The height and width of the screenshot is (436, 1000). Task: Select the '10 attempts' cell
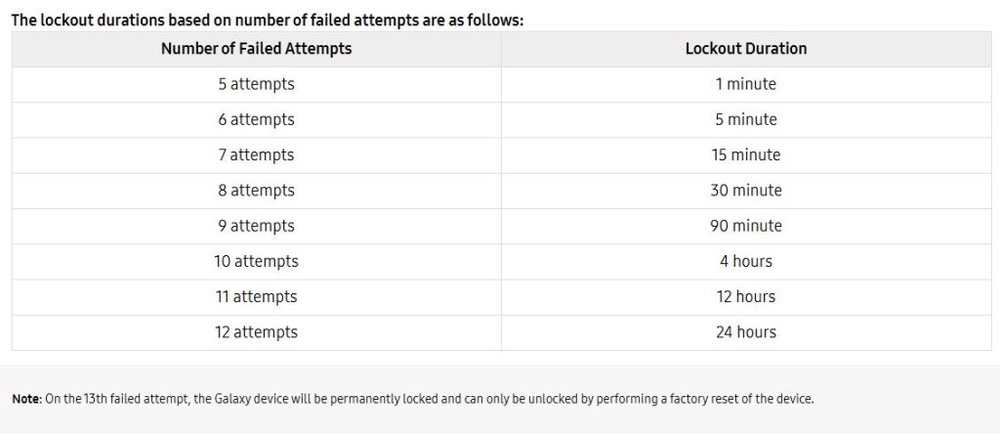tap(256, 261)
